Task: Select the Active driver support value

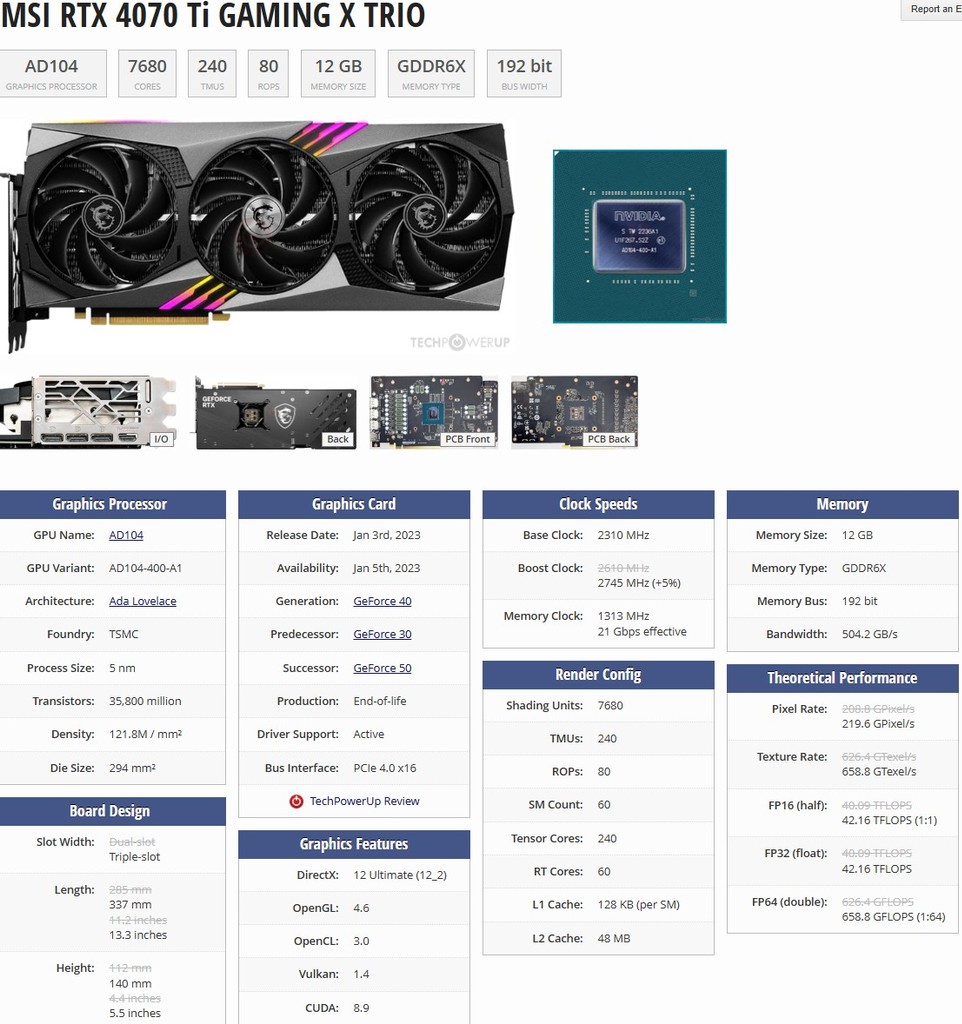Action: (368, 734)
